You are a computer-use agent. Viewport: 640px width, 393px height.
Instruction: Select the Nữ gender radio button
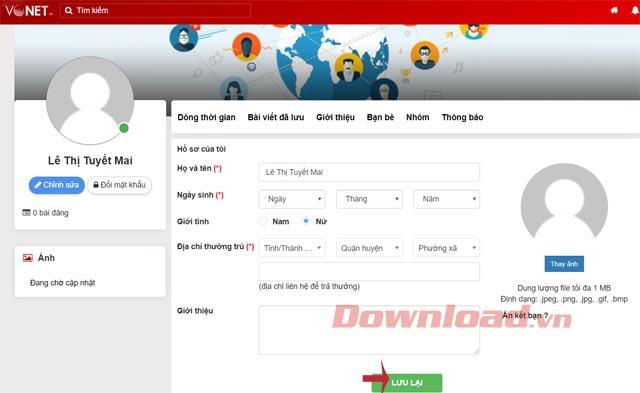[x=306, y=221]
